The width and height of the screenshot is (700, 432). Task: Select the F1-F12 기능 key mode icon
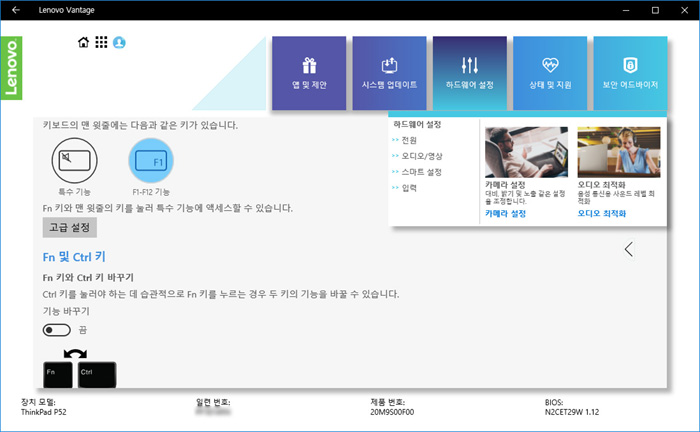[151, 161]
